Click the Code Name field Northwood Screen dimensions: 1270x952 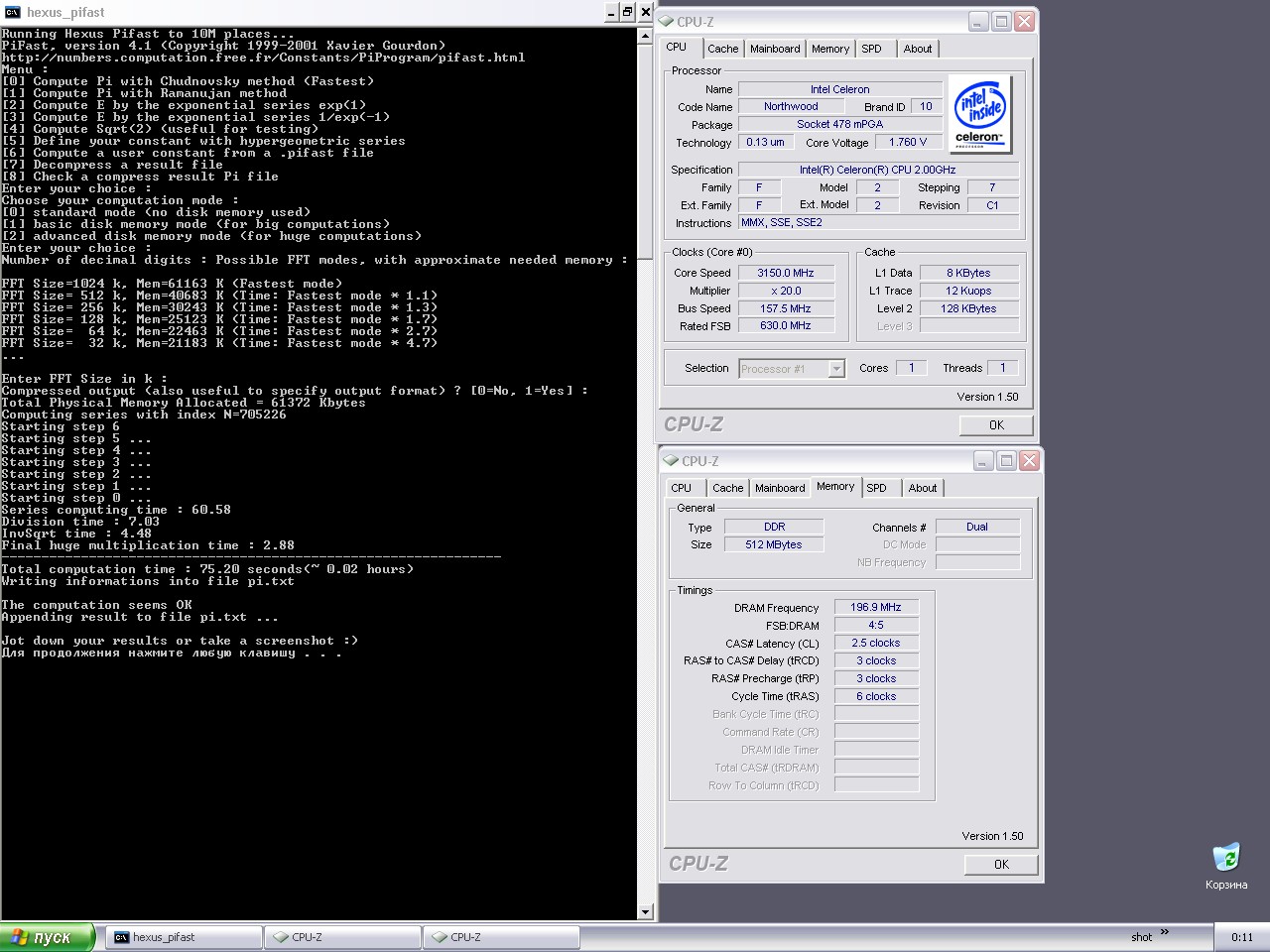pos(791,106)
